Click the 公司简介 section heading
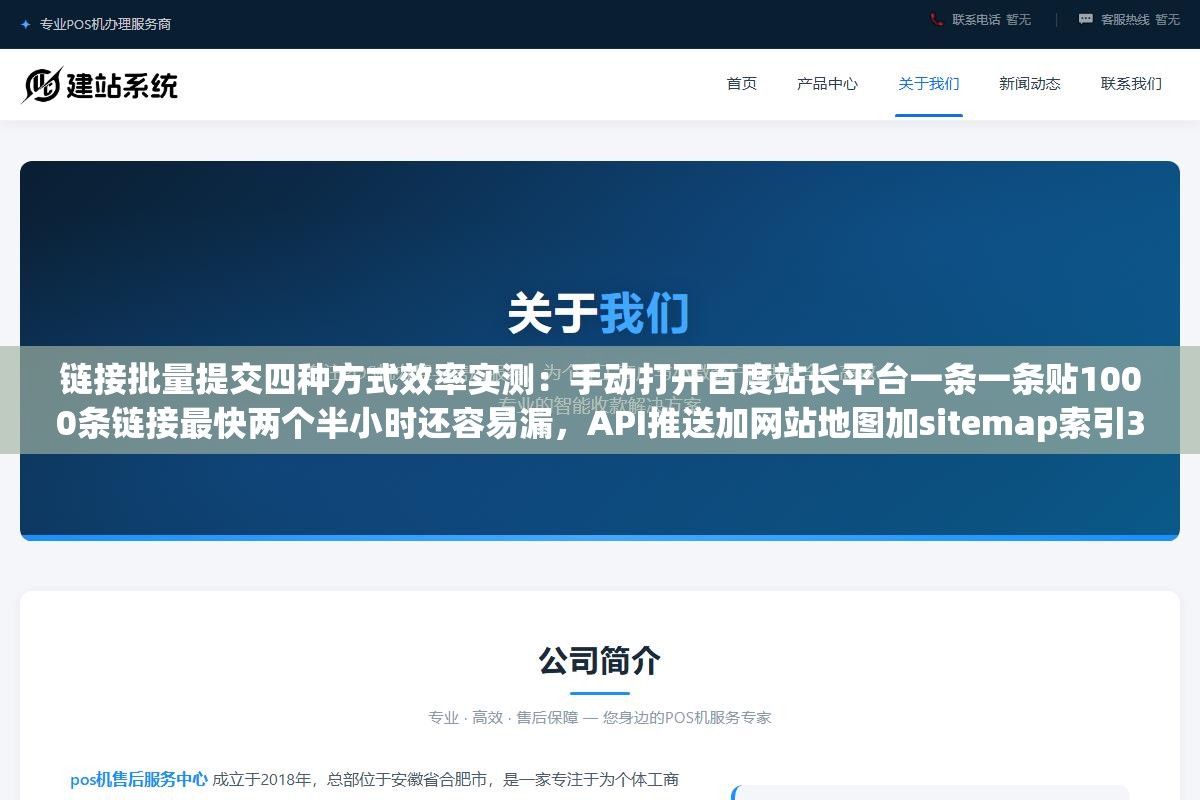1200x800 pixels. pyautogui.click(x=600, y=661)
